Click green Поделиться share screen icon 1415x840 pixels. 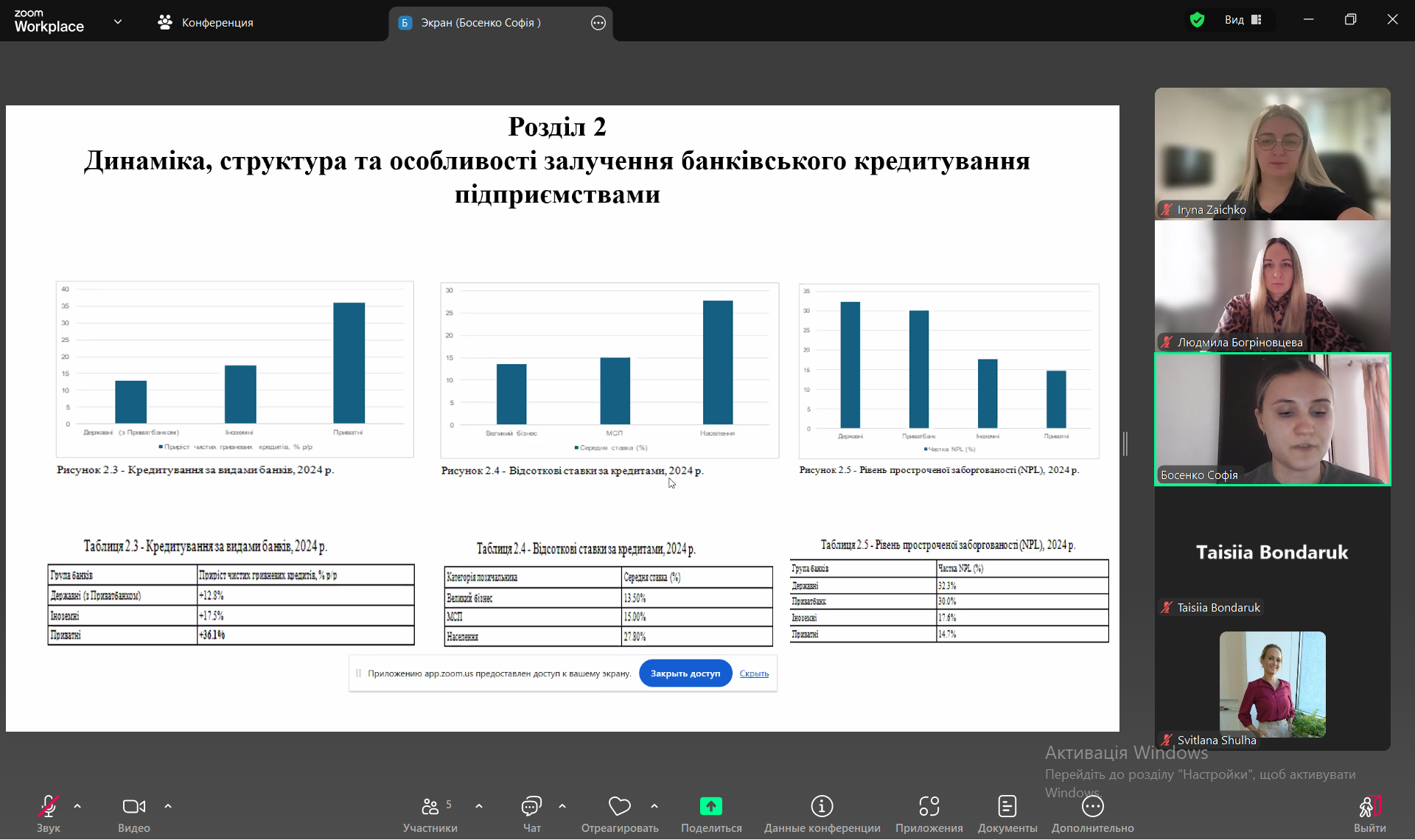710,807
